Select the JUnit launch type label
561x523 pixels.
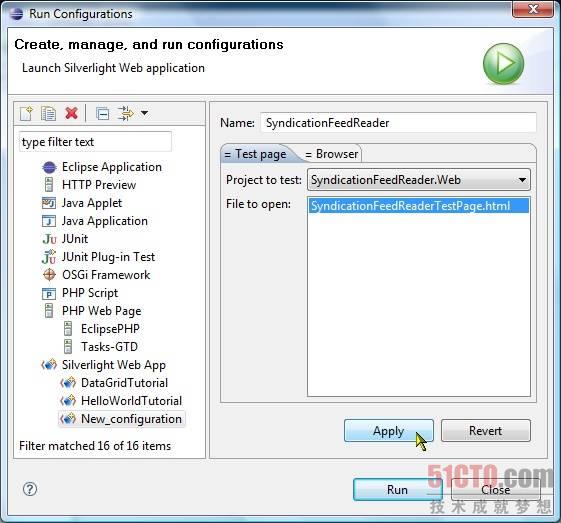point(75,239)
